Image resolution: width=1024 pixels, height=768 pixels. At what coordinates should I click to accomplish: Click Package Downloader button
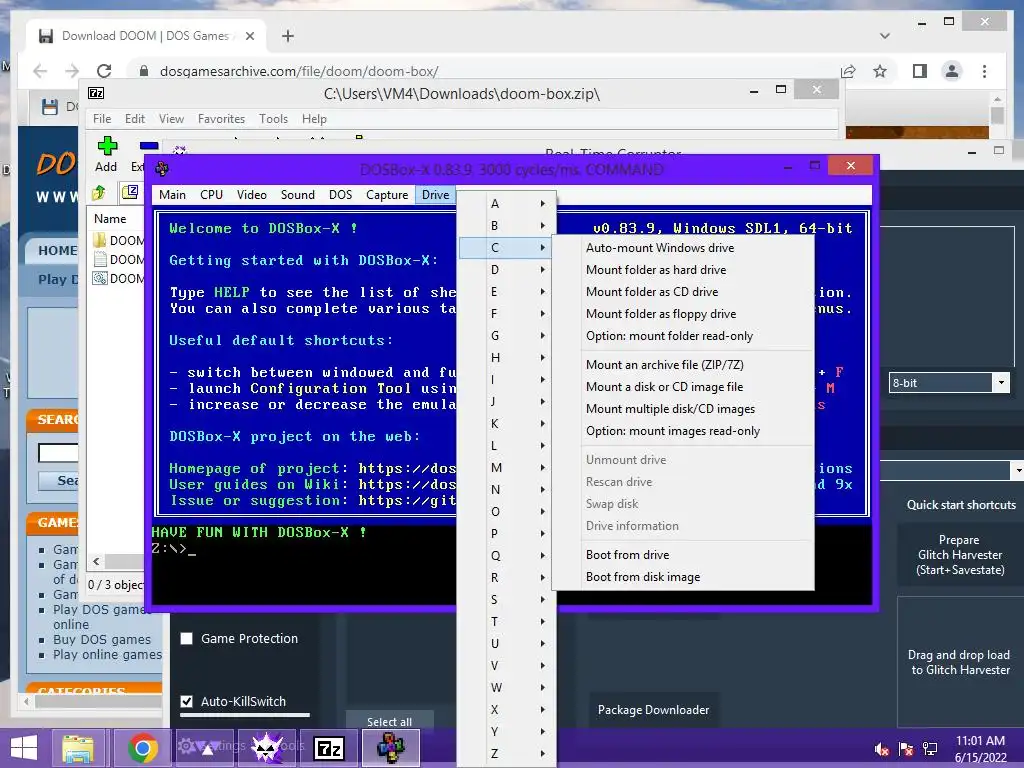(653, 710)
